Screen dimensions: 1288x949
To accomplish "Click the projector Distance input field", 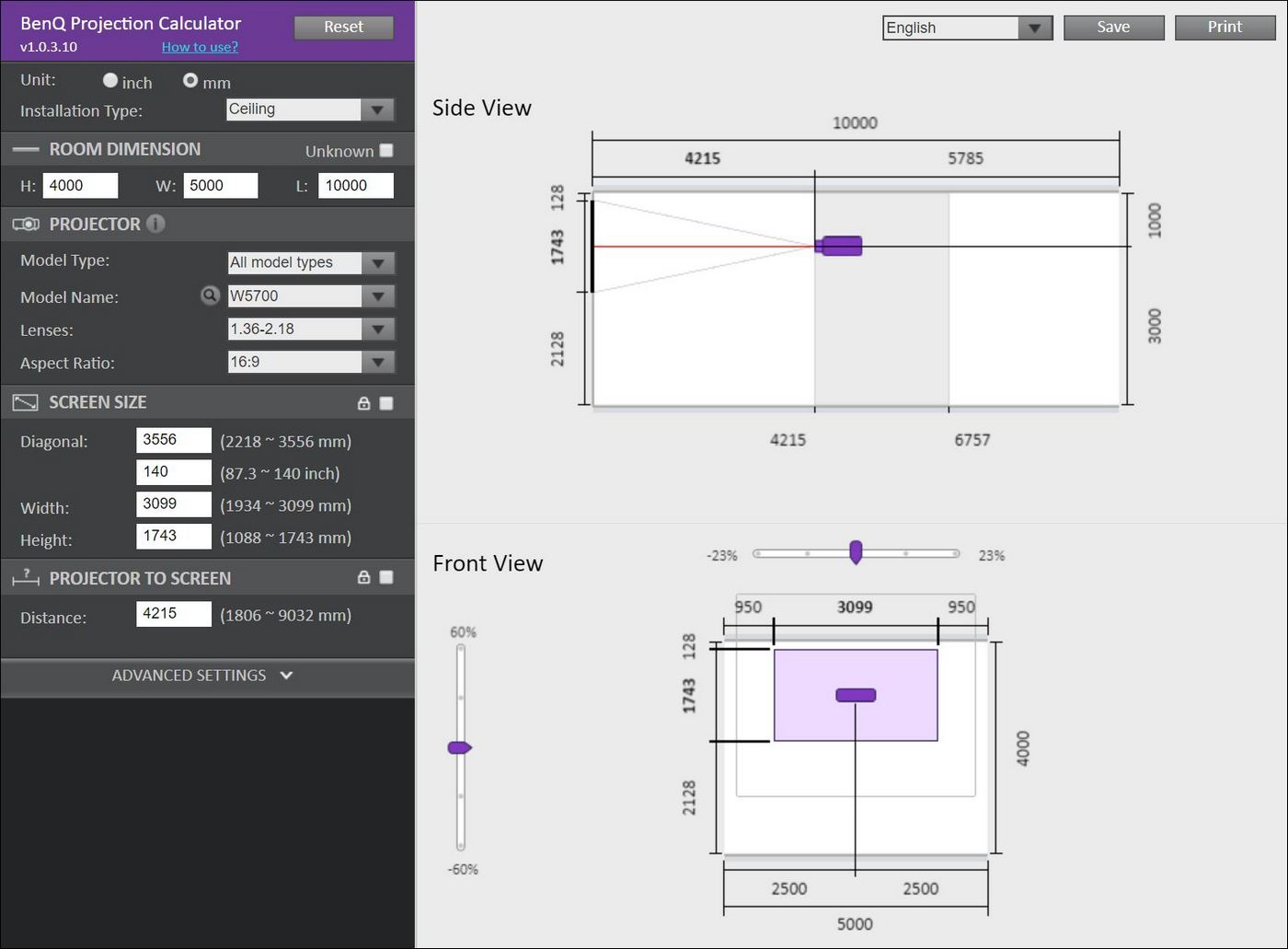I will coord(174,614).
